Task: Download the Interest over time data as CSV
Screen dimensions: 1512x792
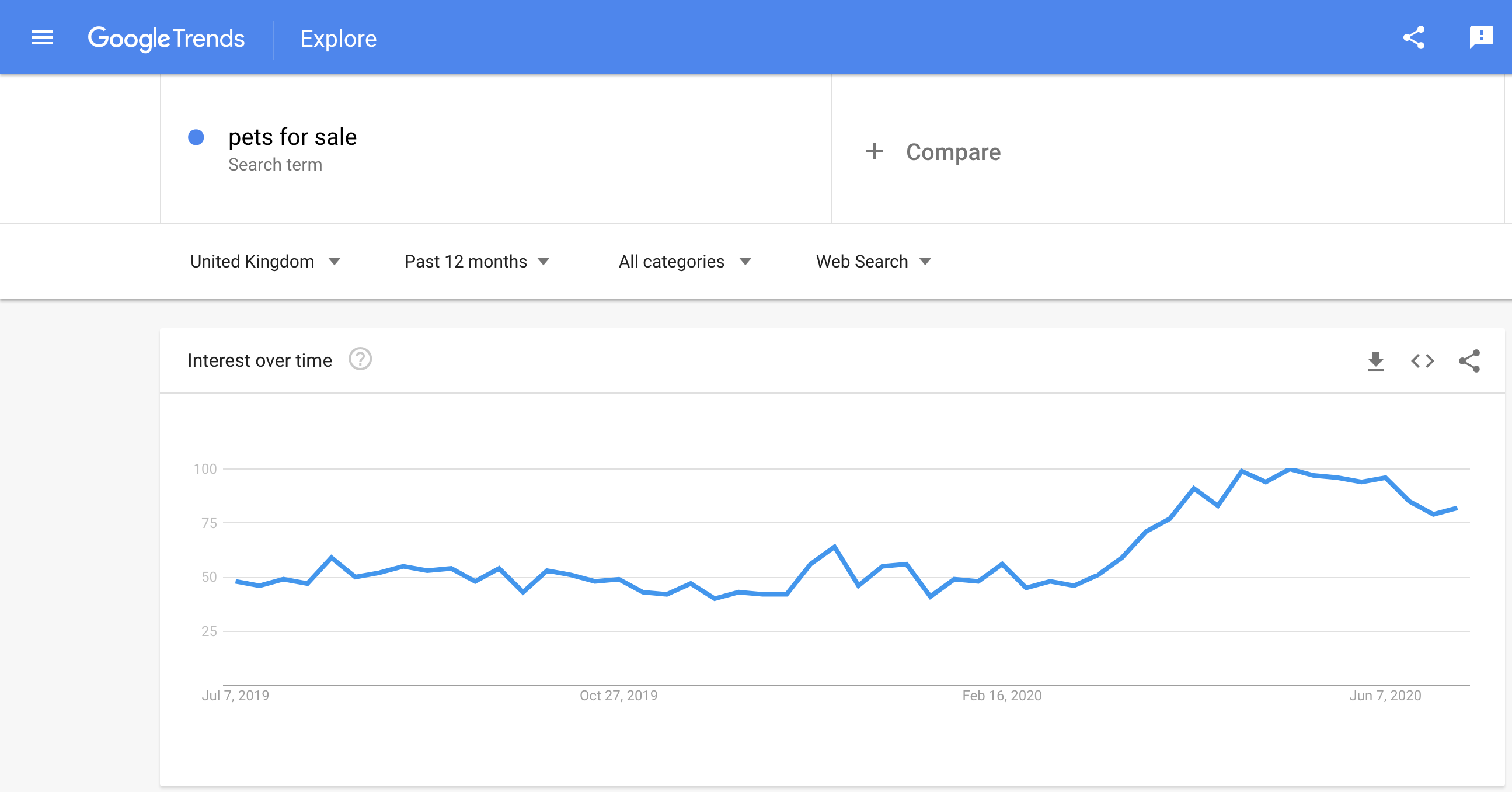Action: pos(1375,361)
